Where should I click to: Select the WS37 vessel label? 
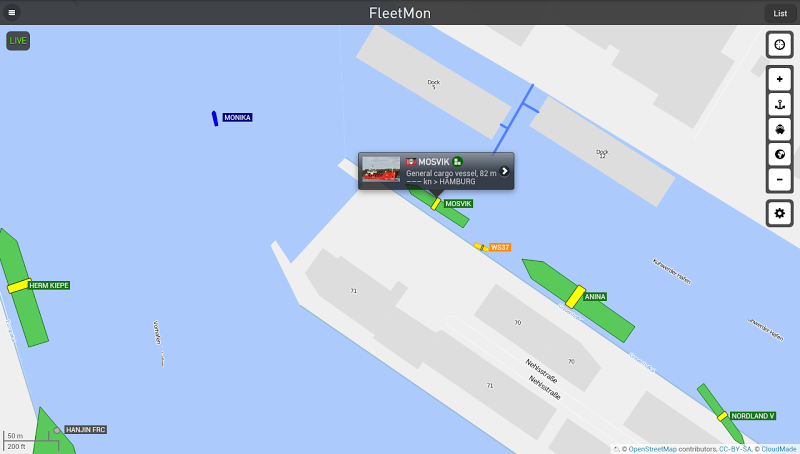click(x=500, y=247)
